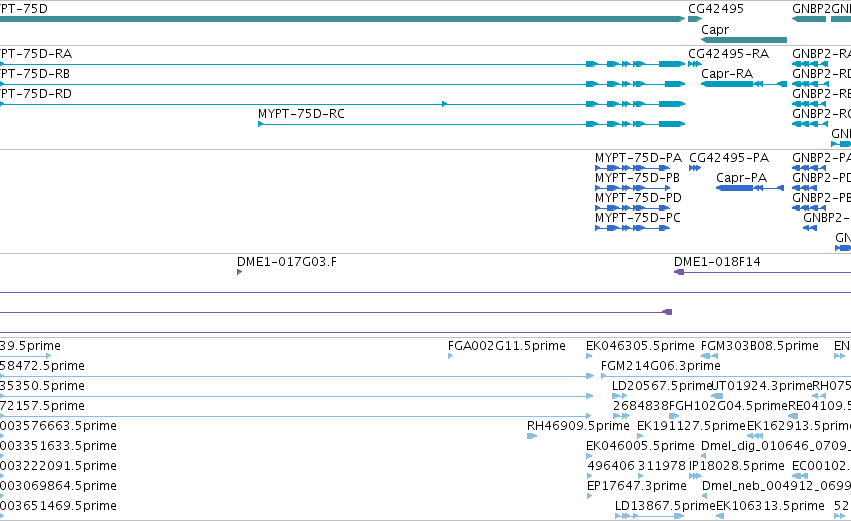851x521 pixels.
Task: Click the Capr gene bar
Action: [x=744, y=40]
